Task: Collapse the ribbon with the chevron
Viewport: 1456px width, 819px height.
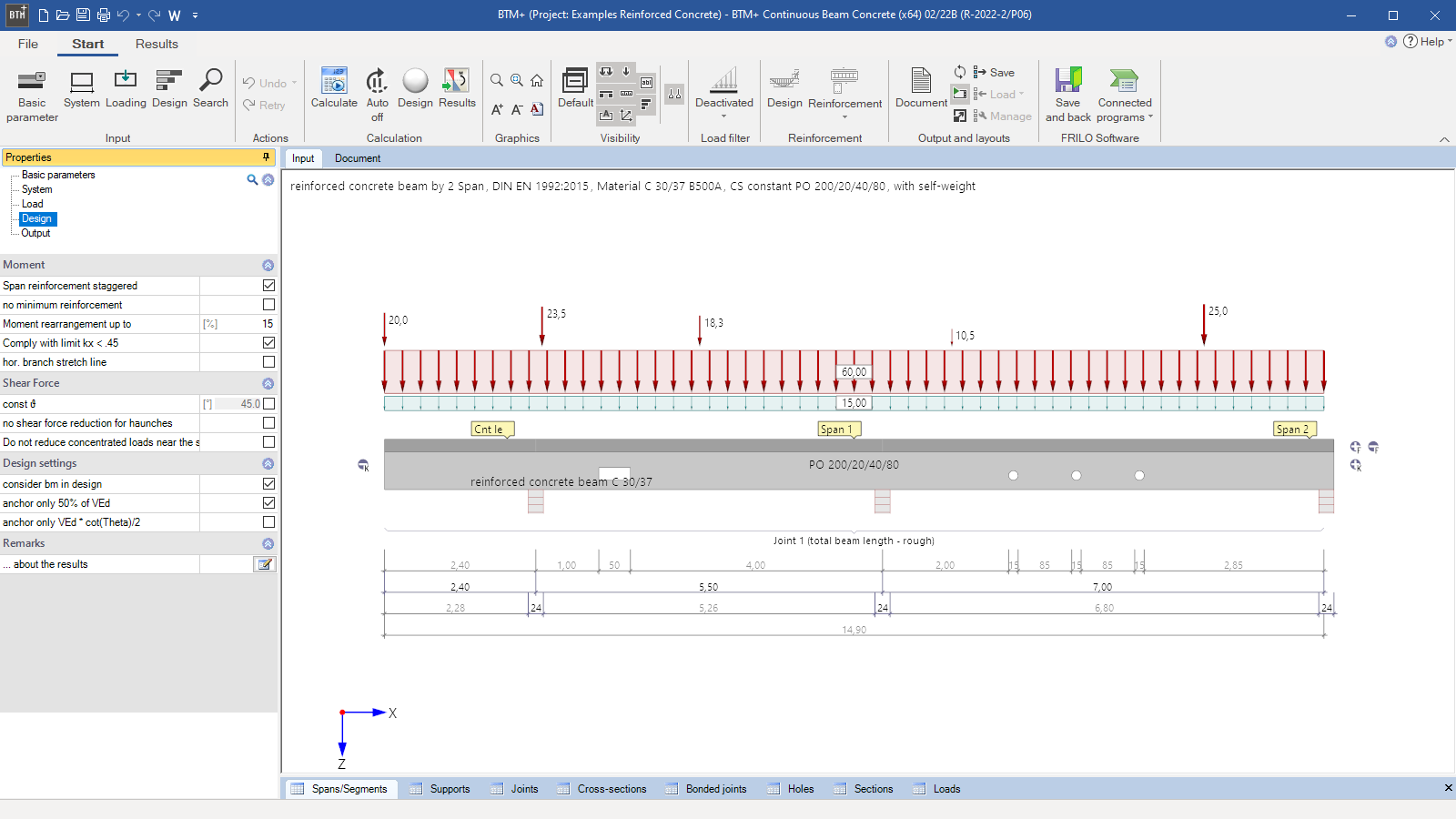Action: coord(1444,139)
